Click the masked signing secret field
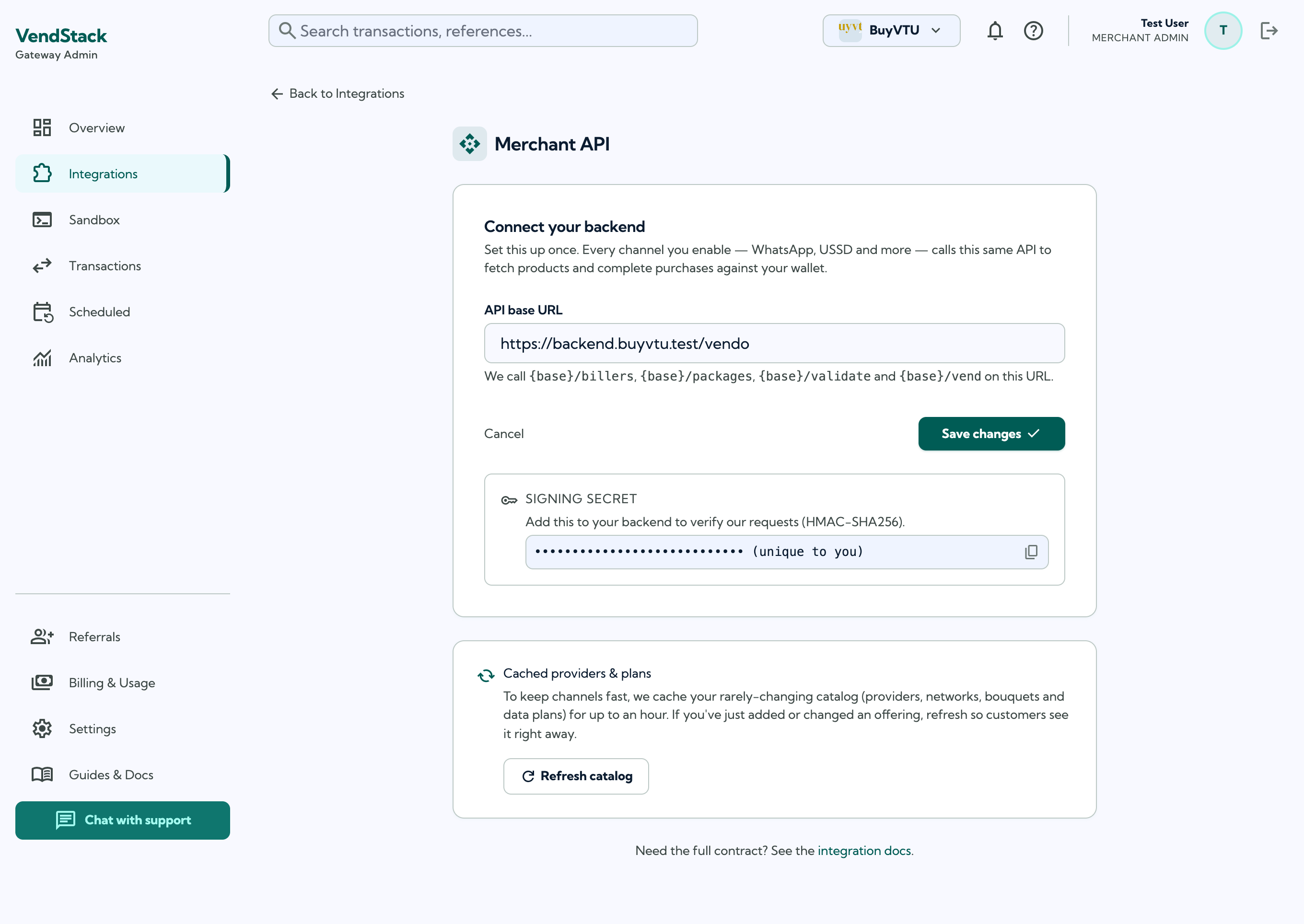 [x=787, y=552]
